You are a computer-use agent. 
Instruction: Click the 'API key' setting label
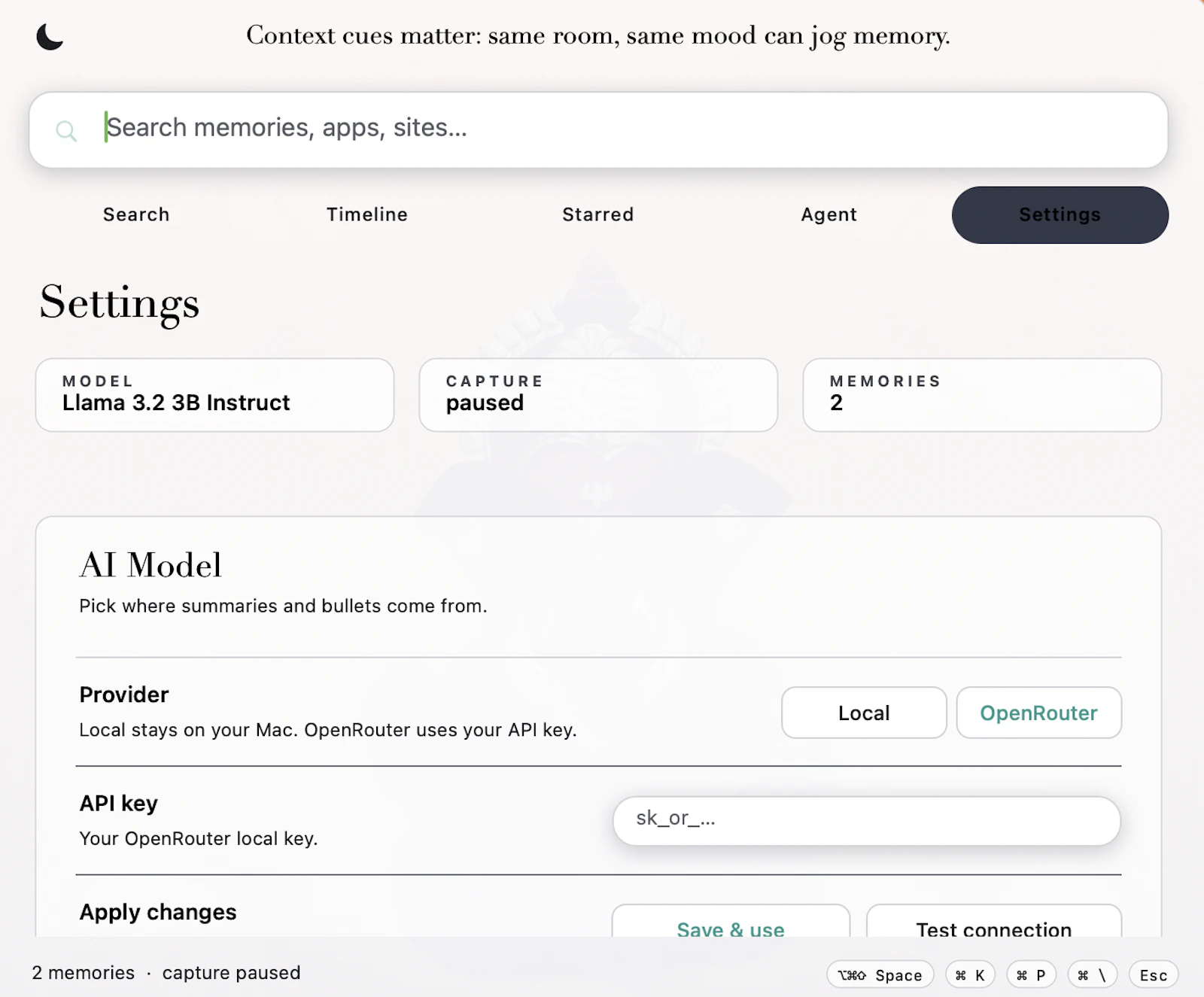[x=119, y=804]
